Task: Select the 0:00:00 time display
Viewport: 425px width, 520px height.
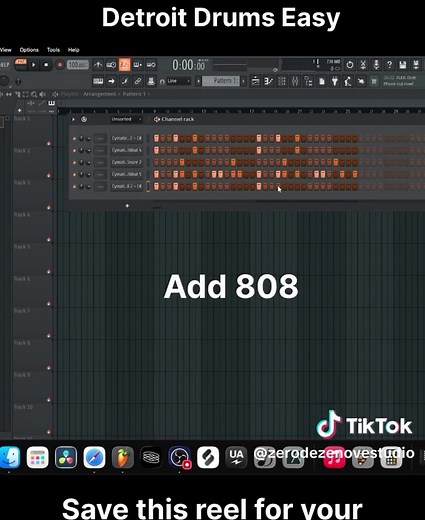Action: 189,65
